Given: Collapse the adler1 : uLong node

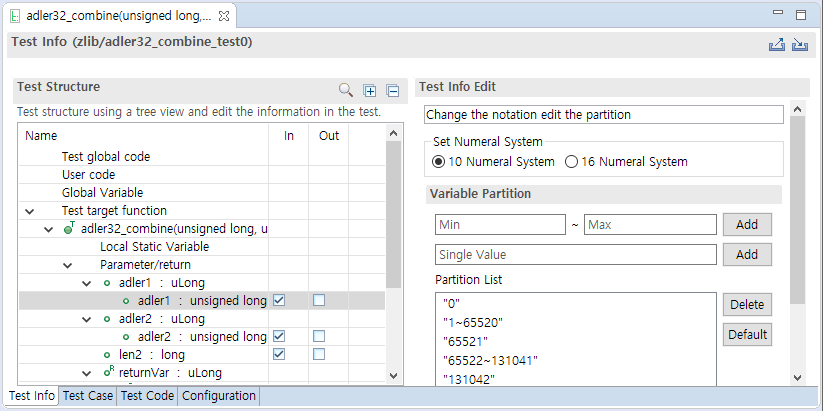Looking at the screenshot, I should tap(87, 283).
